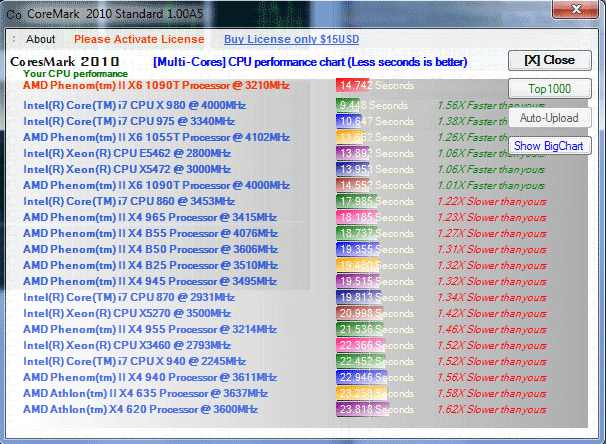Screen dimensions: 606x444
Task: Click the blue 10.647 Seconds bar
Action: tap(349, 121)
